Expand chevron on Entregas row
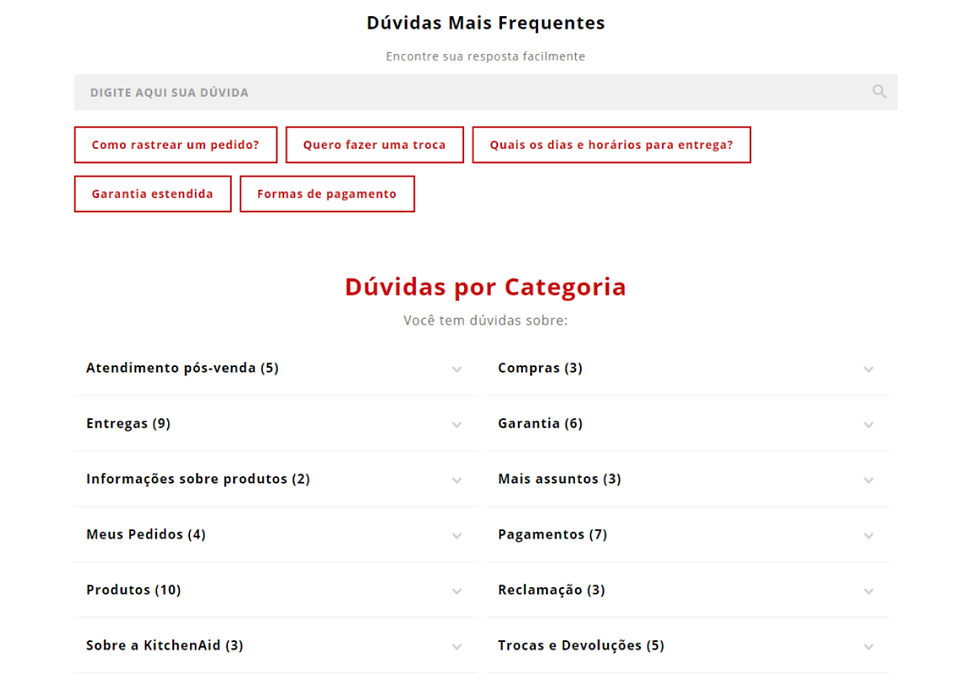This screenshot has height=700, width=980. [x=457, y=425]
